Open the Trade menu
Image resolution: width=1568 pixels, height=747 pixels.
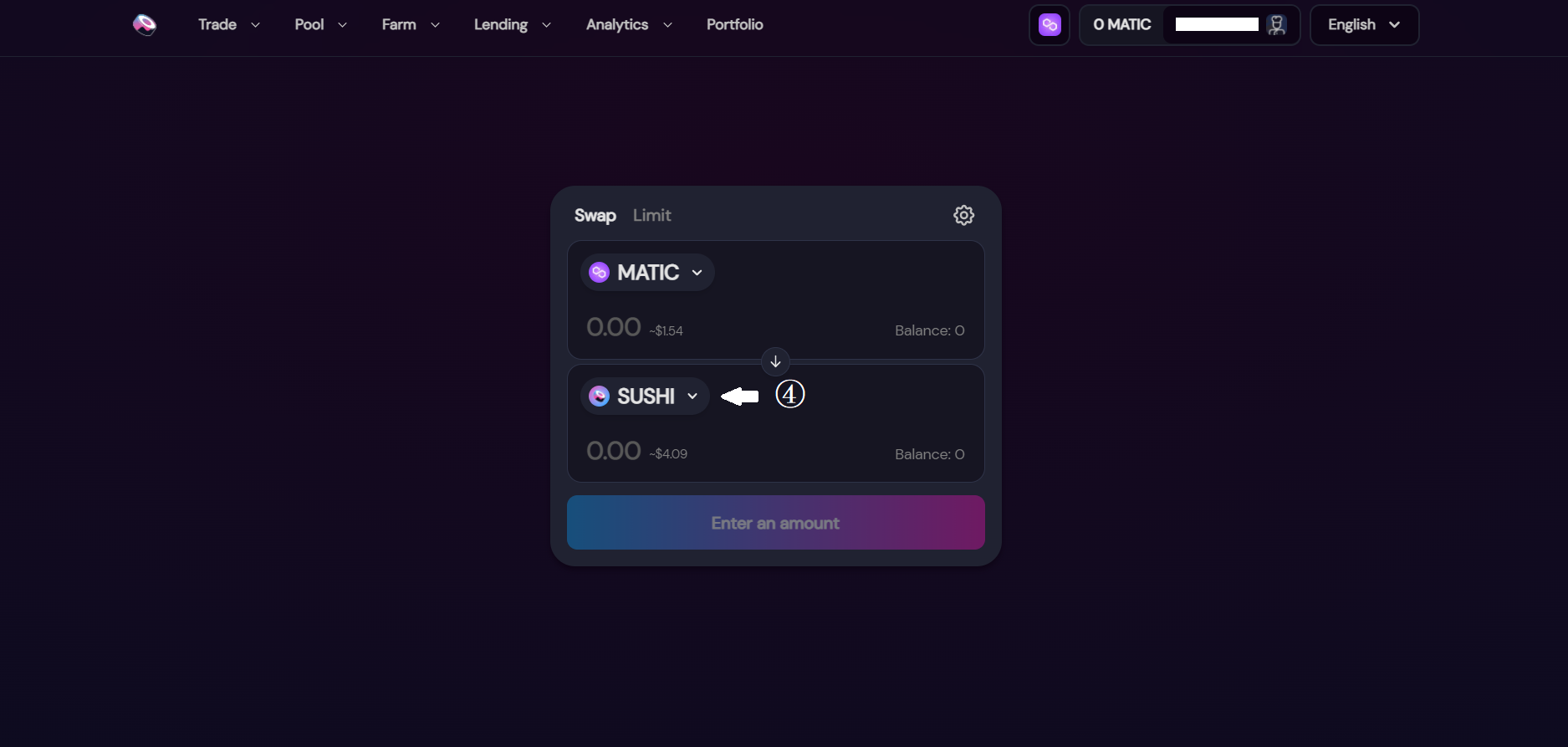pos(229,25)
